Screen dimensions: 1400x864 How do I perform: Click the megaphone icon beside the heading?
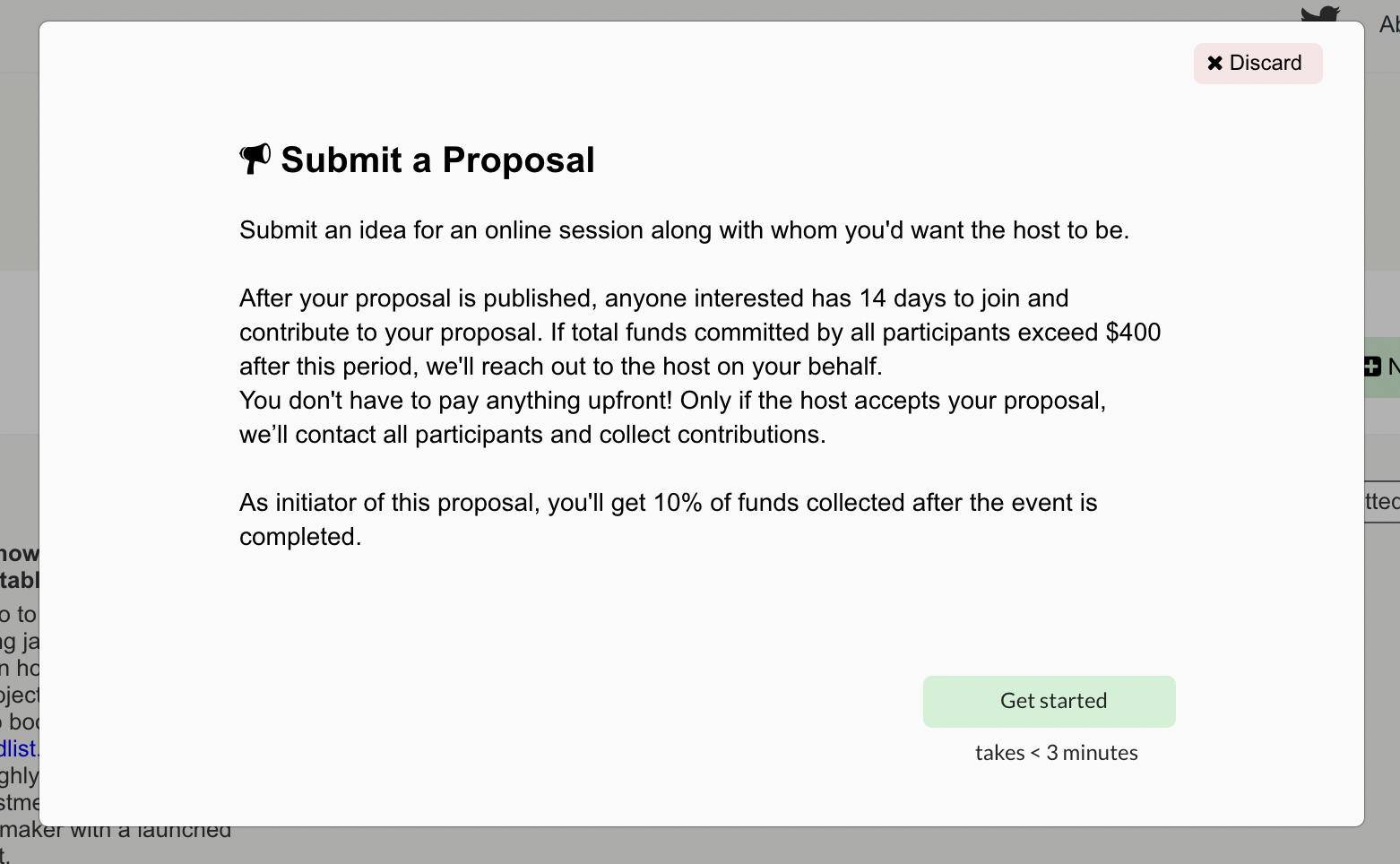[255, 160]
